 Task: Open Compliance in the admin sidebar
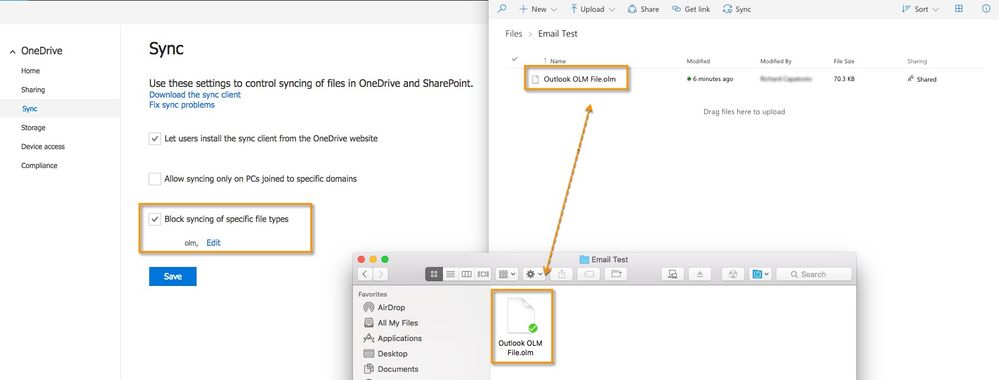point(39,166)
